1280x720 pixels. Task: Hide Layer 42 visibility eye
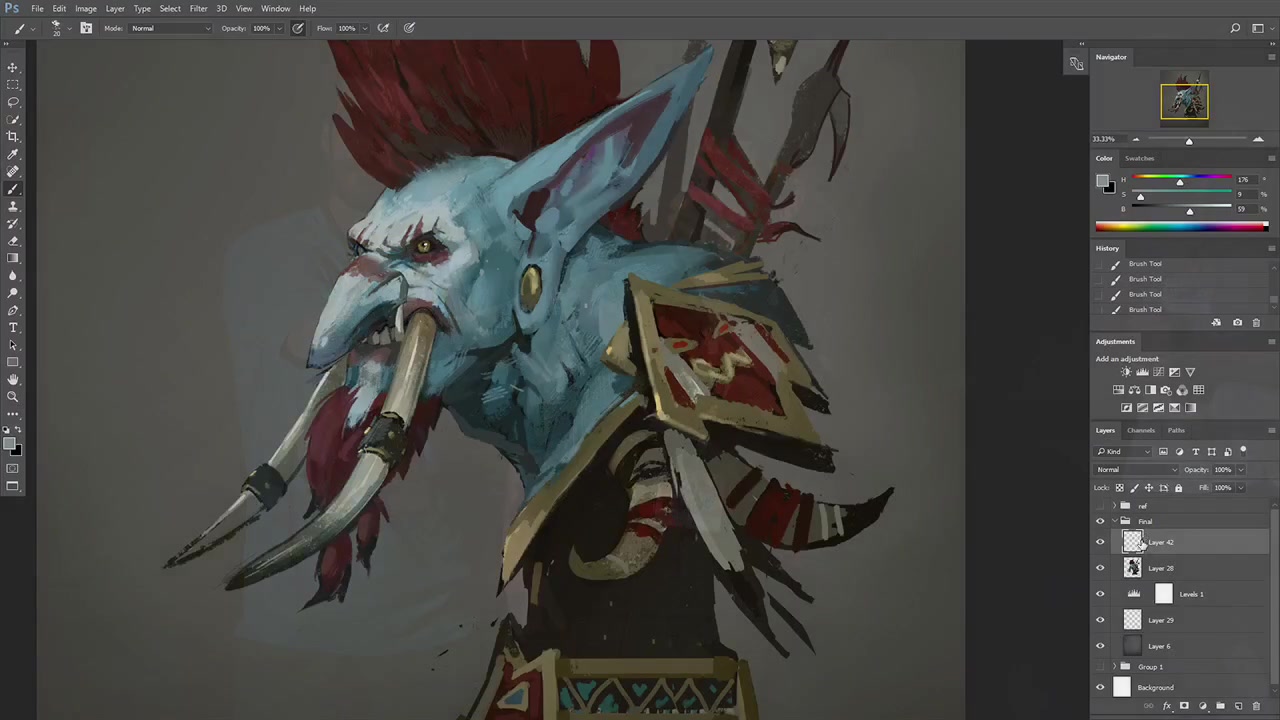tap(1100, 542)
